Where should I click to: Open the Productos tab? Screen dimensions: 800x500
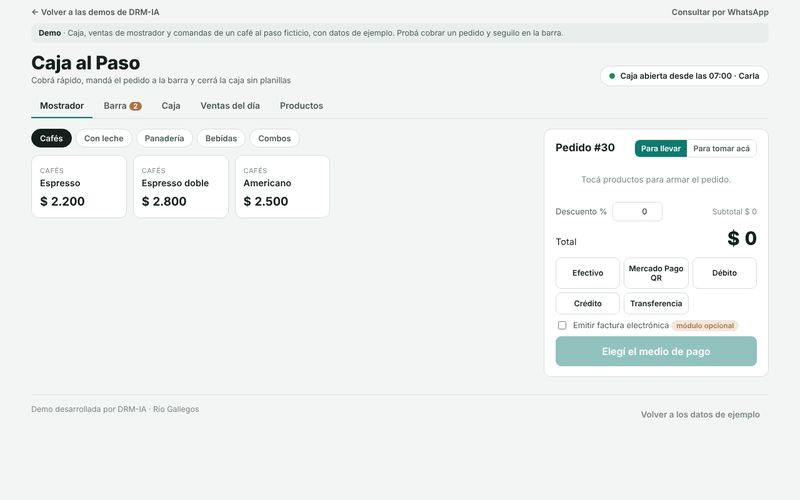click(302, 106)
